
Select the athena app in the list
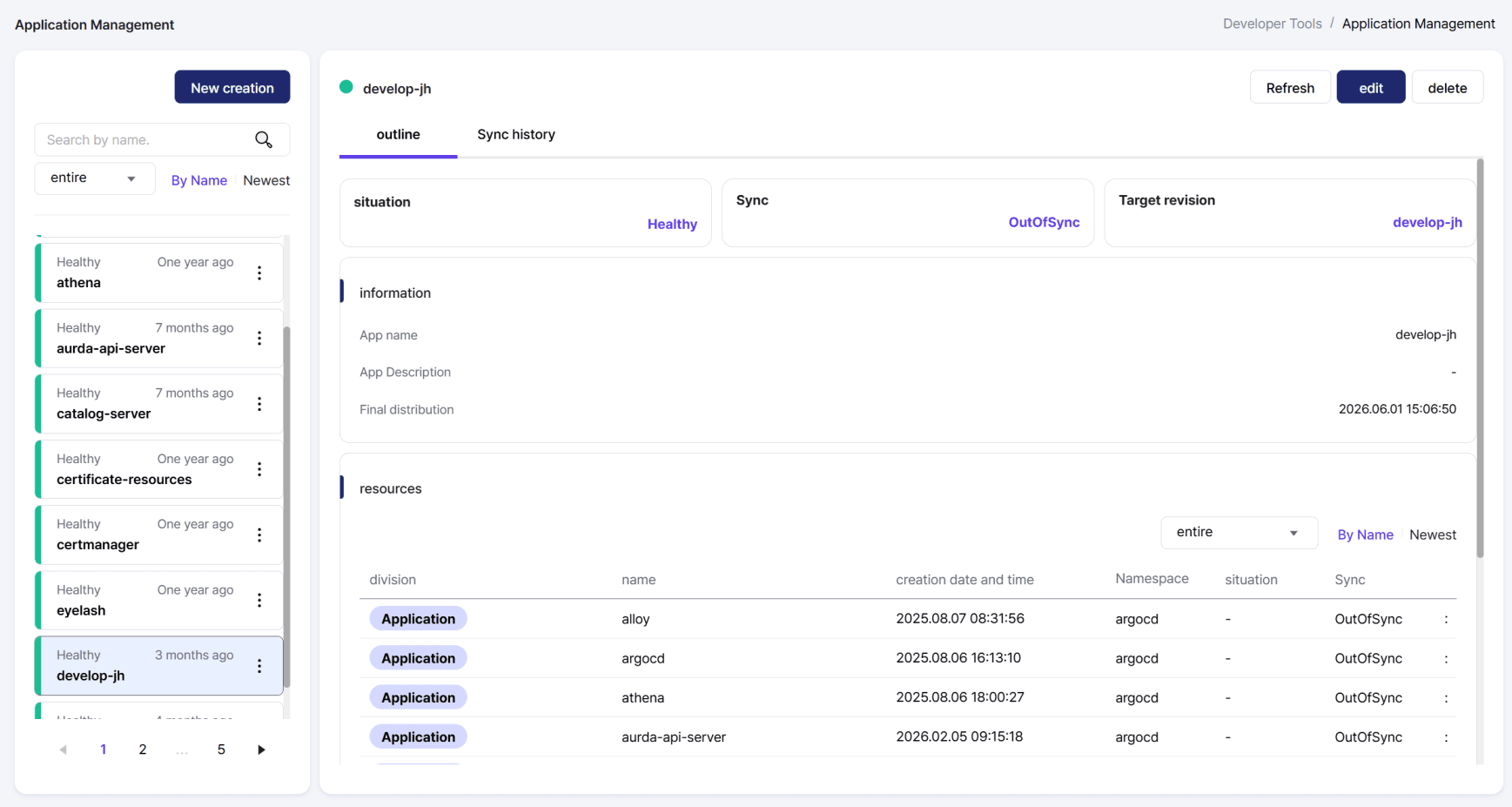(x=159, y=273)
